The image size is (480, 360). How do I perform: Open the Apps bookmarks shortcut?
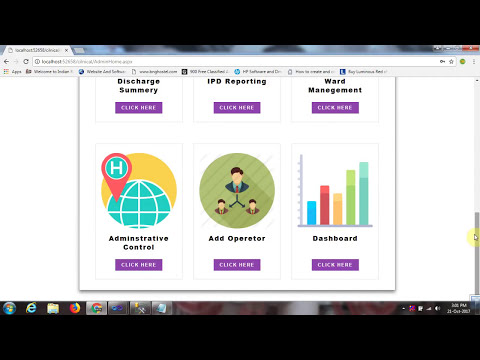click(12, 72)
